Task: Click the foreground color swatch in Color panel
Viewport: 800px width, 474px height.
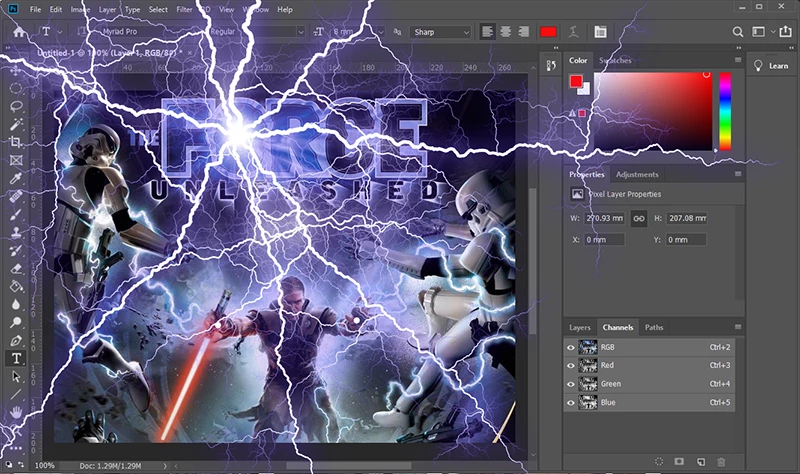Action: tap(576, 81)
